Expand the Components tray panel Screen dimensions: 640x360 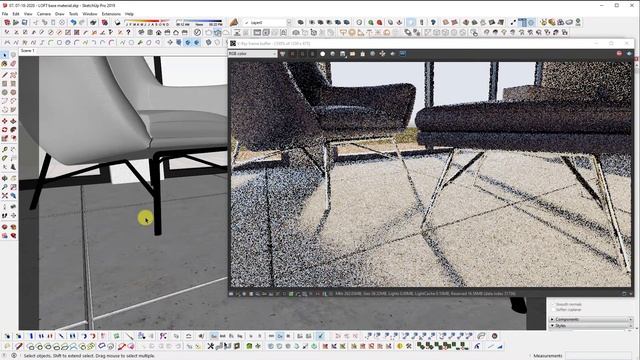[590, 320]
